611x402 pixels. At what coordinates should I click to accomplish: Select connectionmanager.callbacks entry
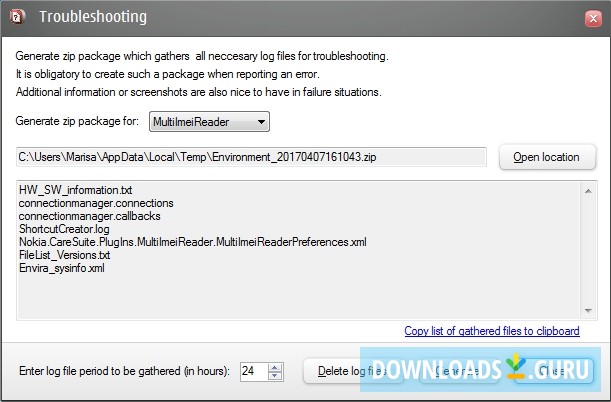pos(90,216)
